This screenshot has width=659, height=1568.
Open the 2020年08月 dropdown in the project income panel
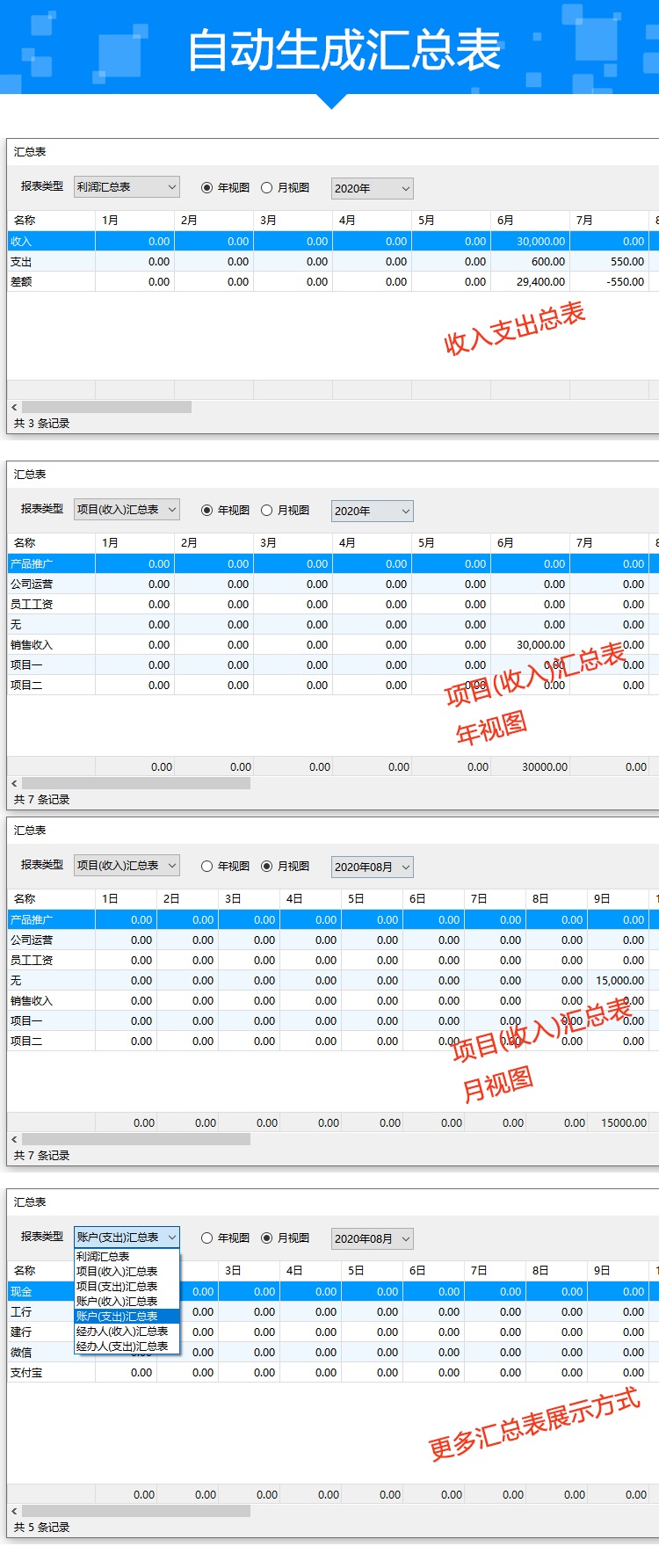click(x=372, y=867)
